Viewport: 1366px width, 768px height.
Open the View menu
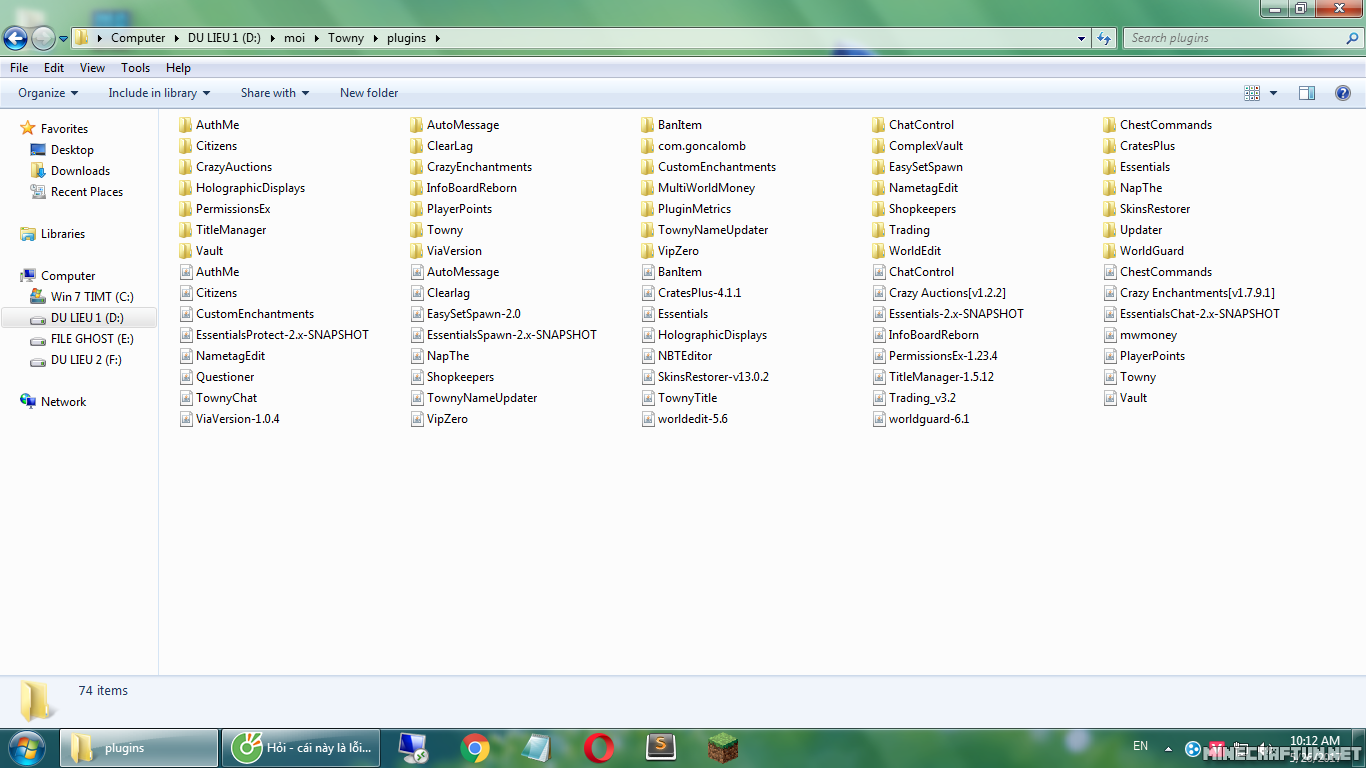[x=92, y=68]
